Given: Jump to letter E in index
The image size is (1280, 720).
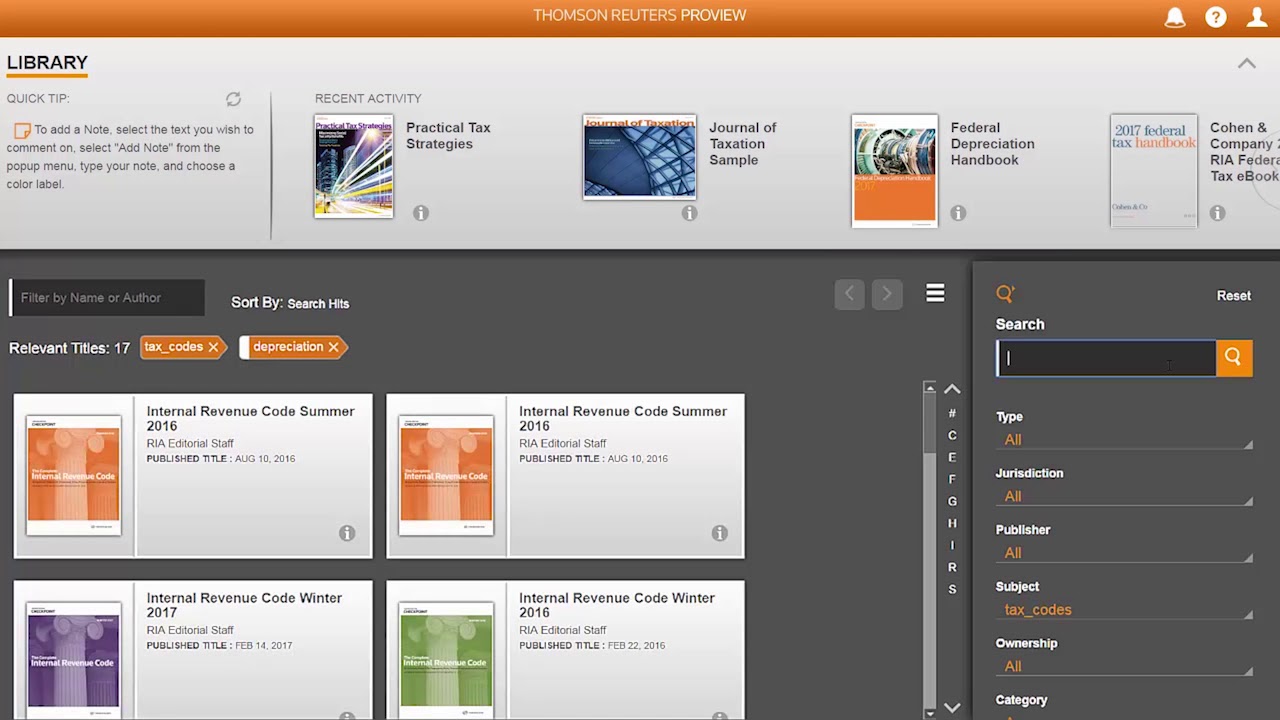Looking at the screenshot, I should pos(952,457).
